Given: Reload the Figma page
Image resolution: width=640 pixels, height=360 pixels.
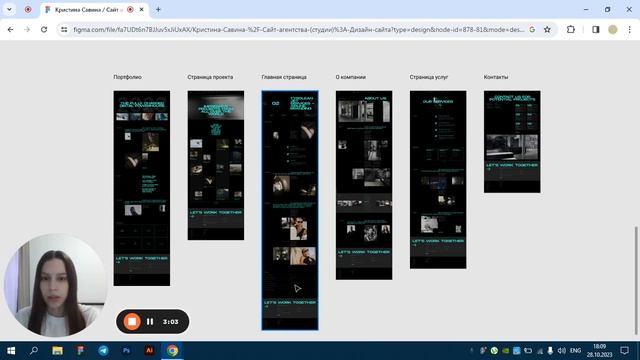Looking at the screenshot, I should click(44, 29).
